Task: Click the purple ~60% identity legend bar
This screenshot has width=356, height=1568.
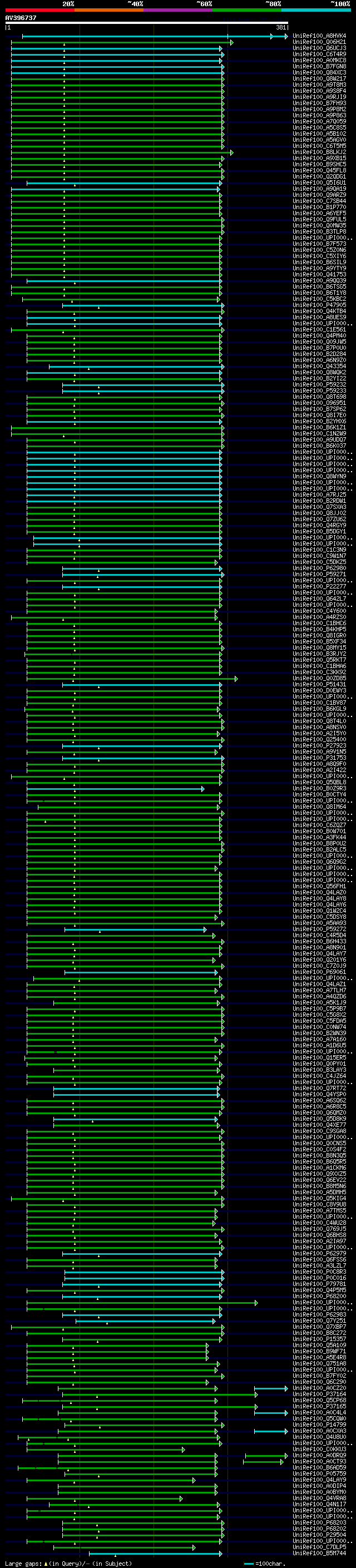Action: pos(179,11)
